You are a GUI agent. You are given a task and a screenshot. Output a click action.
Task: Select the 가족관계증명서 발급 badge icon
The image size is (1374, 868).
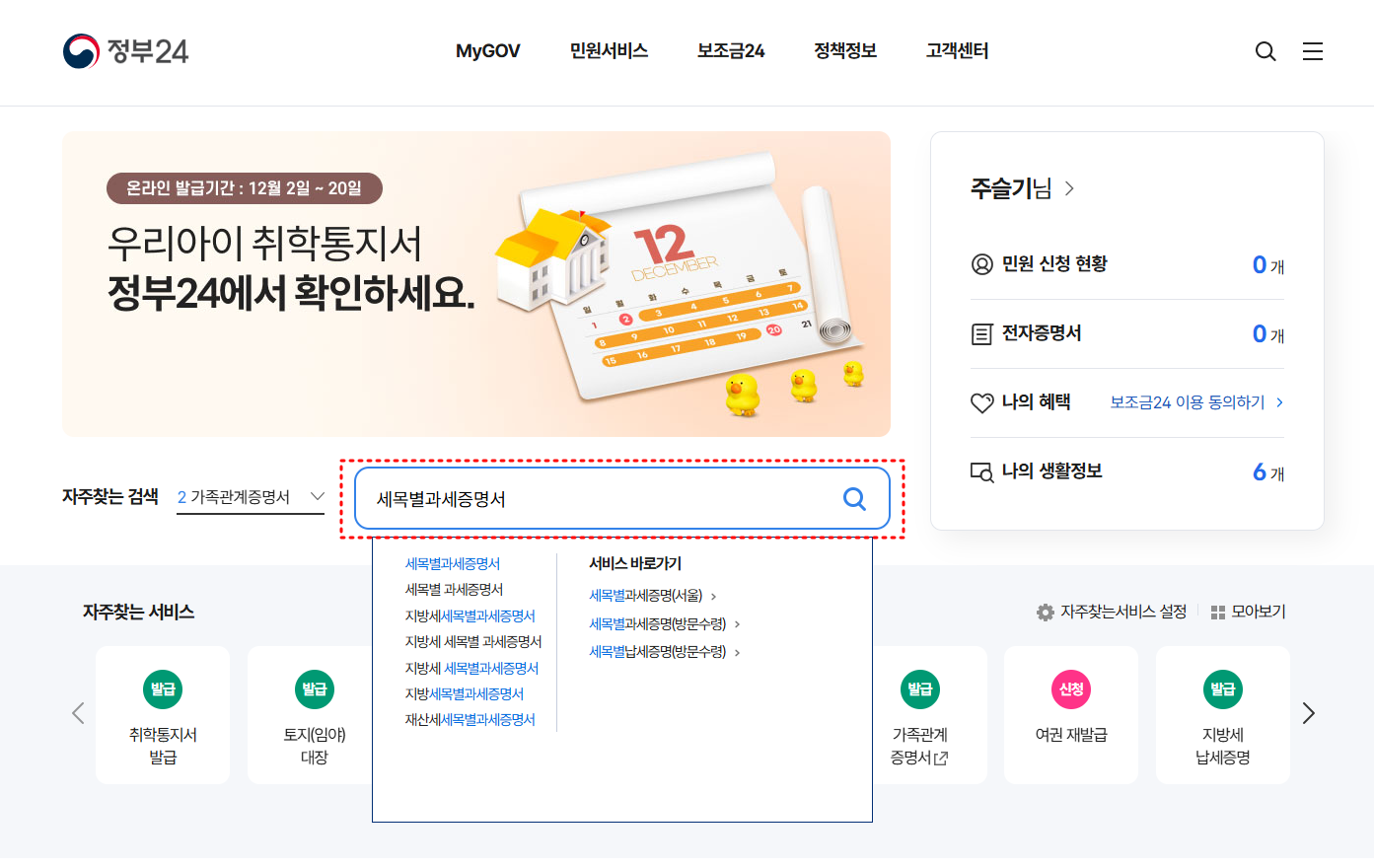click(x=920, y=689)
